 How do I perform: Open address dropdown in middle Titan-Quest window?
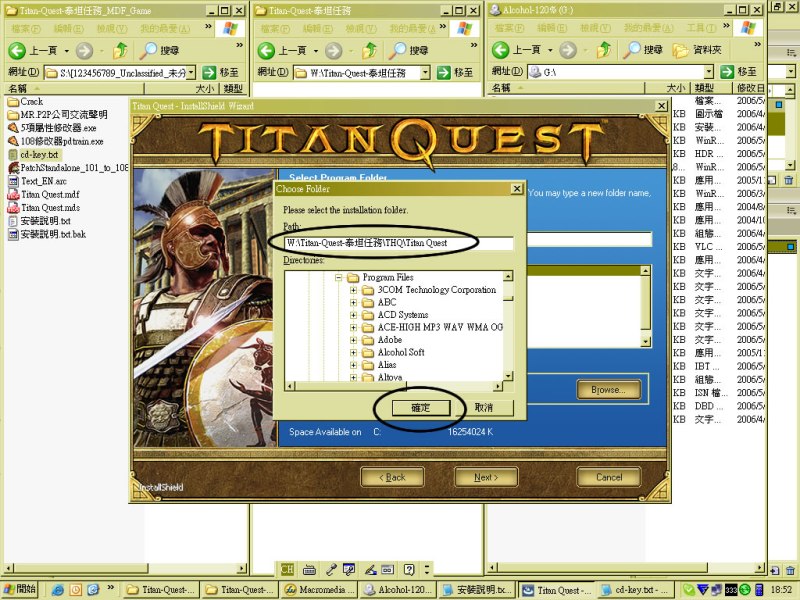[x=425, y=73]
